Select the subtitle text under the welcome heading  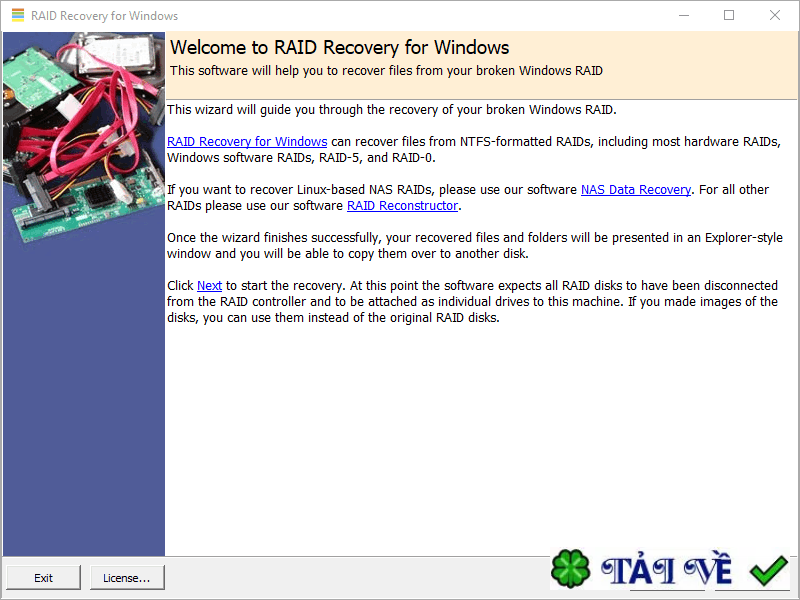386,70
